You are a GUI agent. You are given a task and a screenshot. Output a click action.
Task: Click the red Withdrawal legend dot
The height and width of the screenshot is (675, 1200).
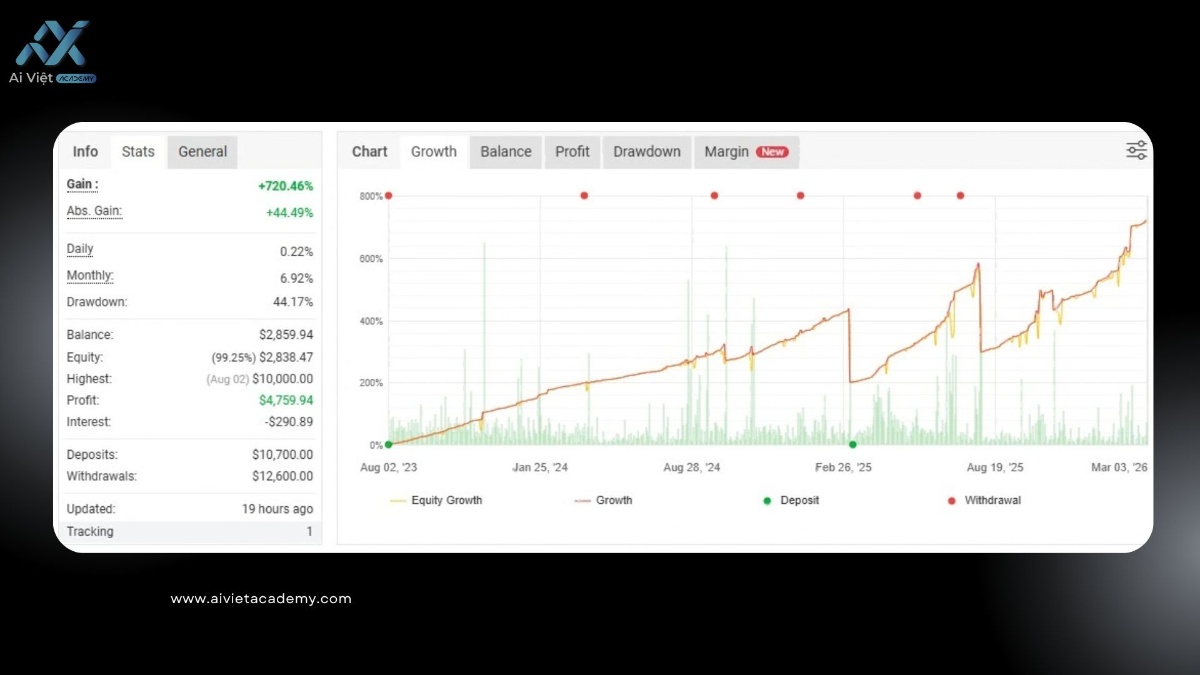(x=950, y=500)
